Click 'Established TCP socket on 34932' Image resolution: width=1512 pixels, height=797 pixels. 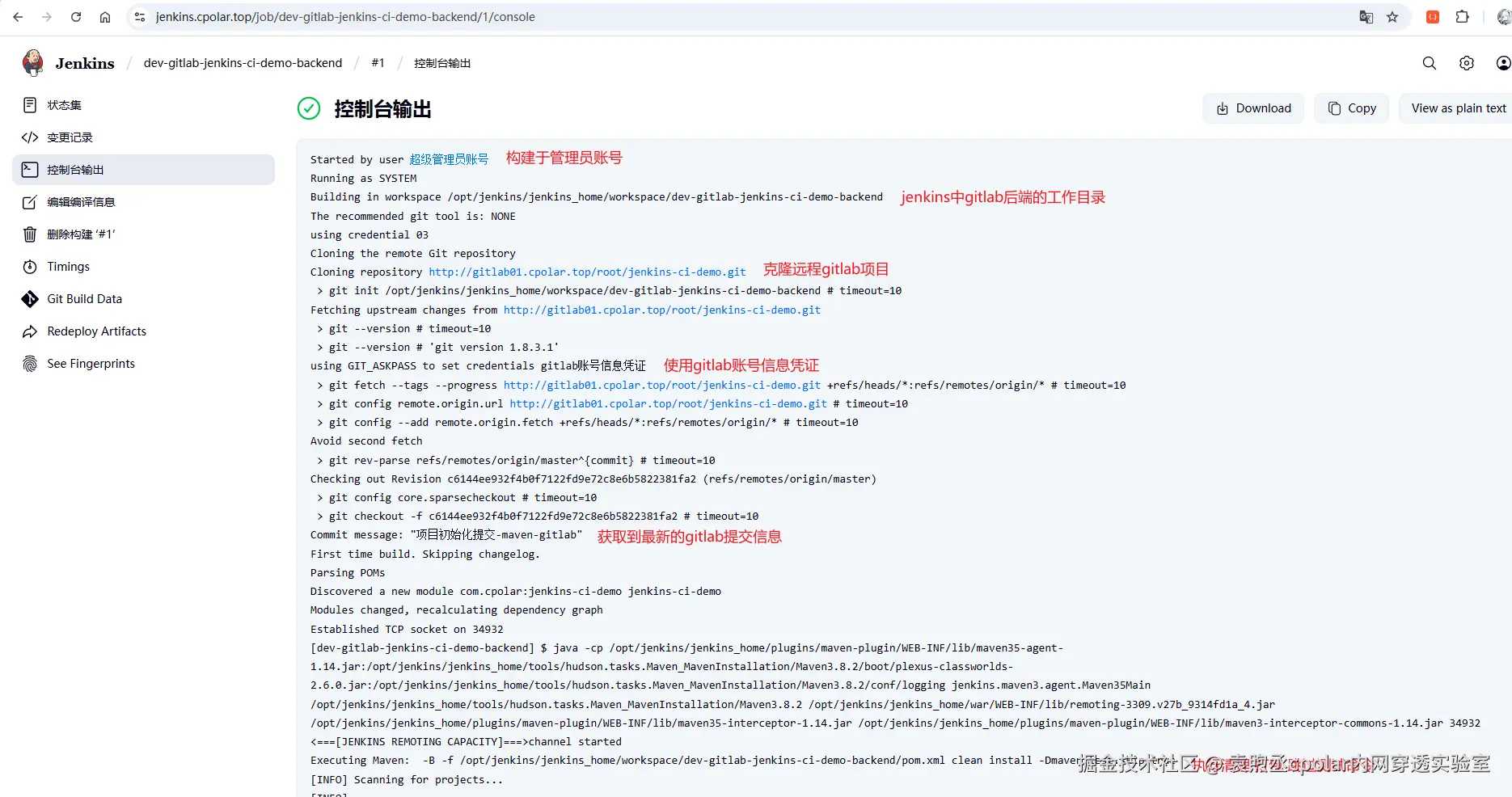click(x=407, y=630)
